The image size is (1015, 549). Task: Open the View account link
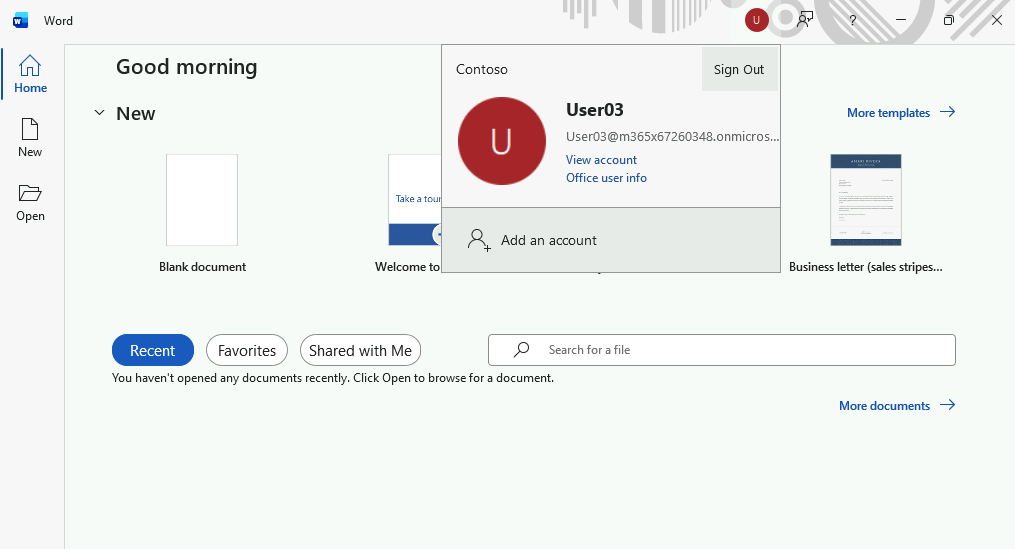click(601, 160)
